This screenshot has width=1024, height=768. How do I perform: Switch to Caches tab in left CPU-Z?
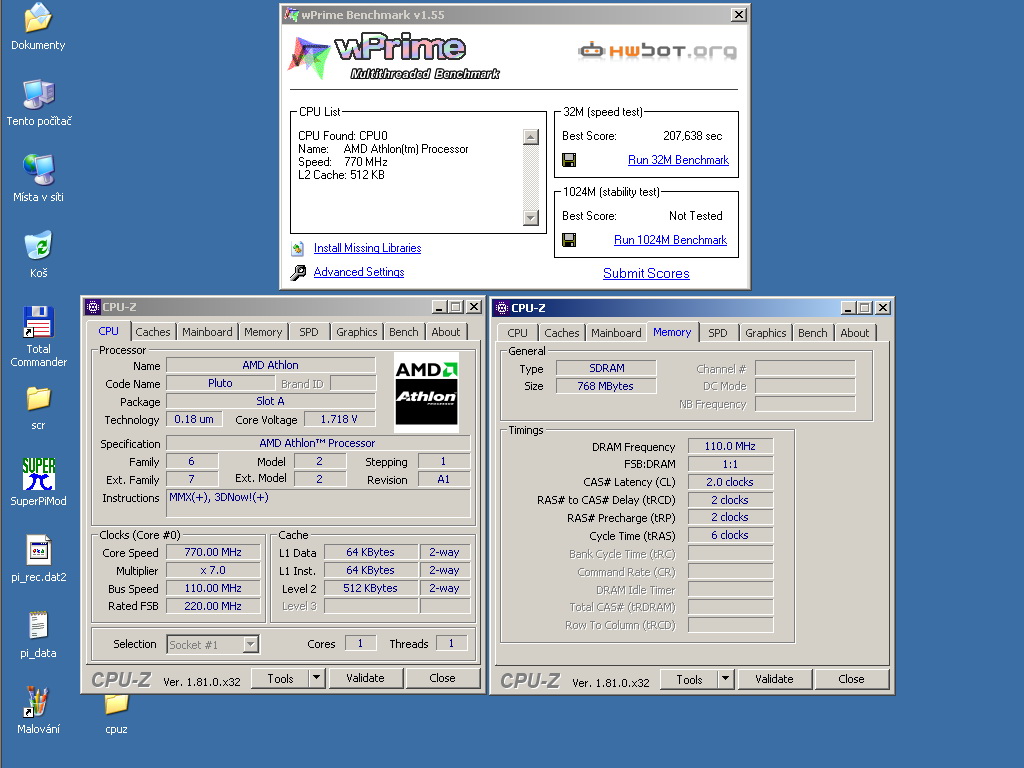tap(153, 332)
